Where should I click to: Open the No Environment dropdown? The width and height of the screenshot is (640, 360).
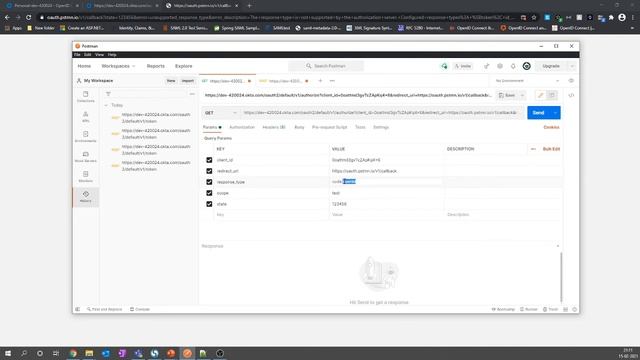coord(527,81)
